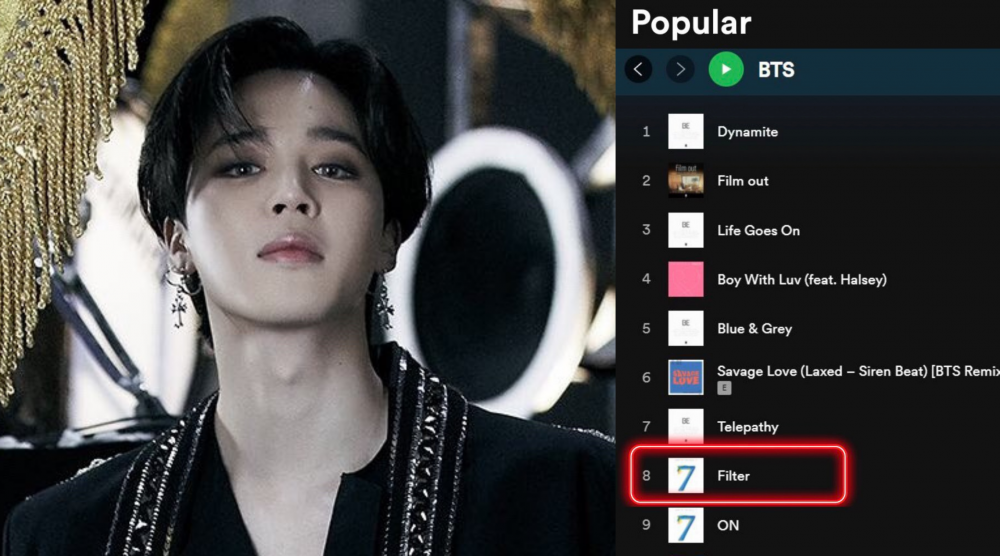Screen dimensions: 1000x556
Task: Play the track Dynamite
Action: (x=747, y=132)
